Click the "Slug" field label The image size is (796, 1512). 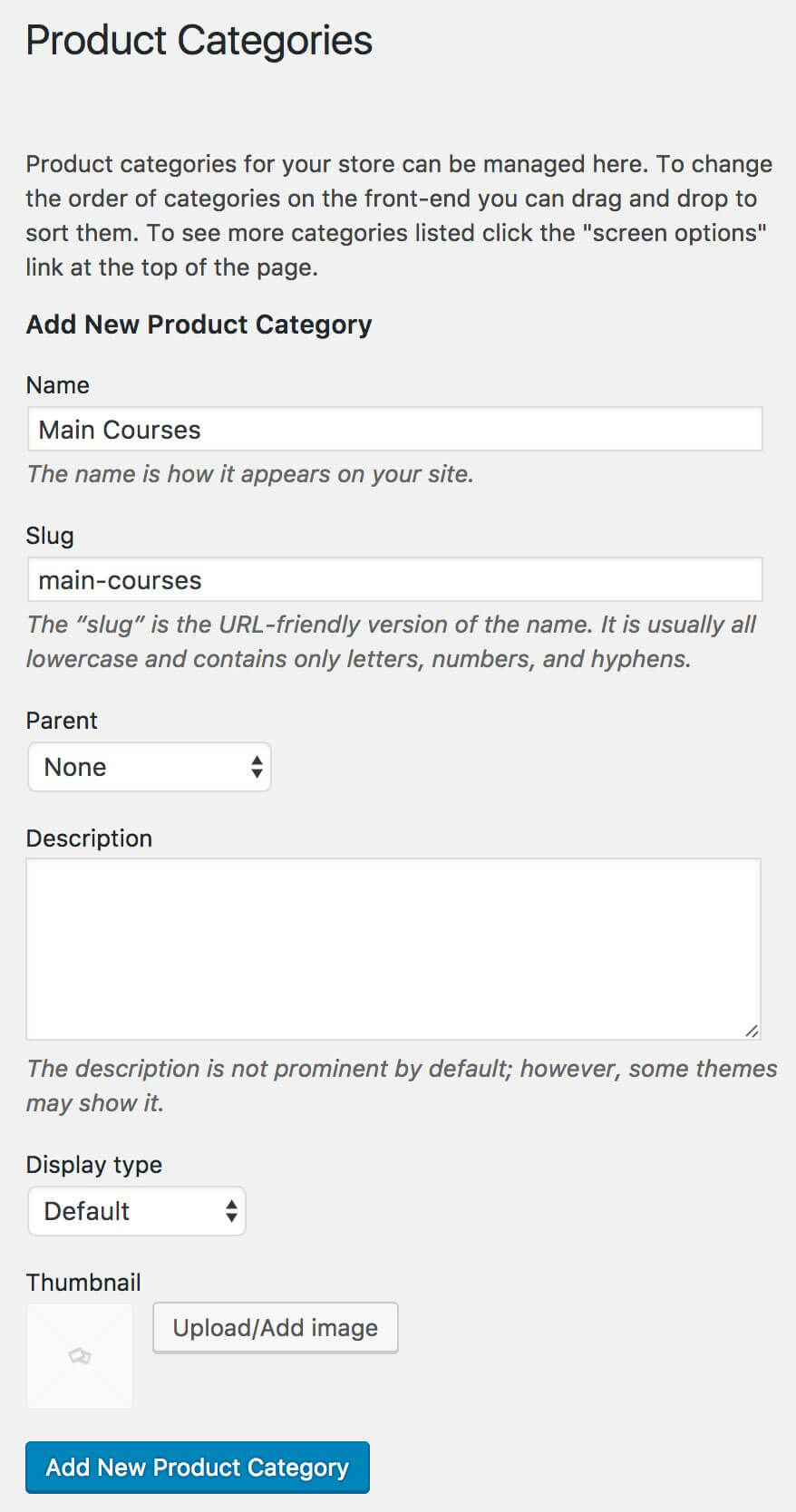(x=50, y=536)
